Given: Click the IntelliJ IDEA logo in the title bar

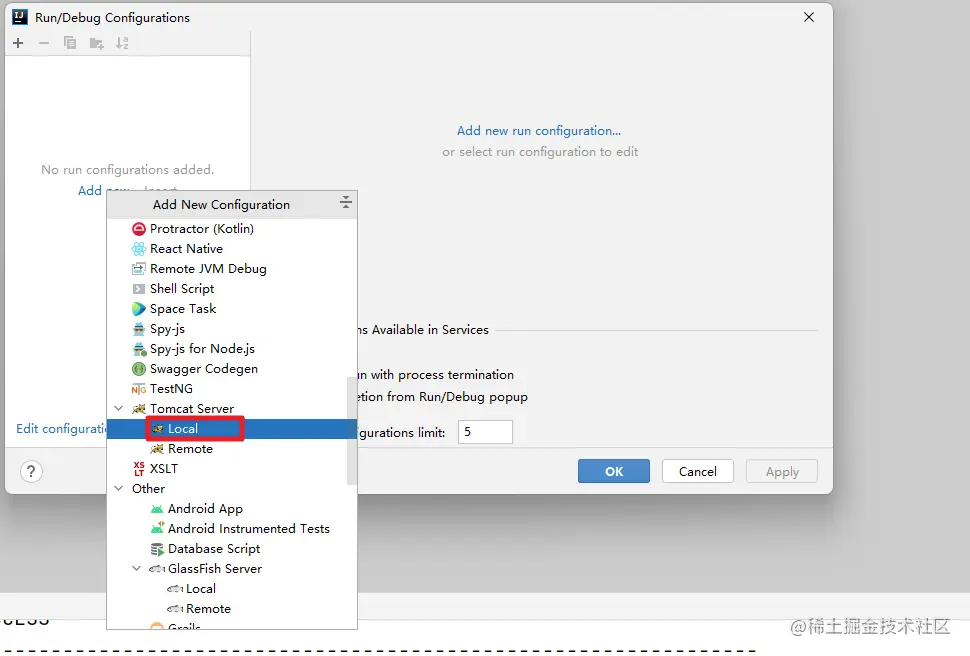Looking at the screenshot, I should [x=20, y=17].
